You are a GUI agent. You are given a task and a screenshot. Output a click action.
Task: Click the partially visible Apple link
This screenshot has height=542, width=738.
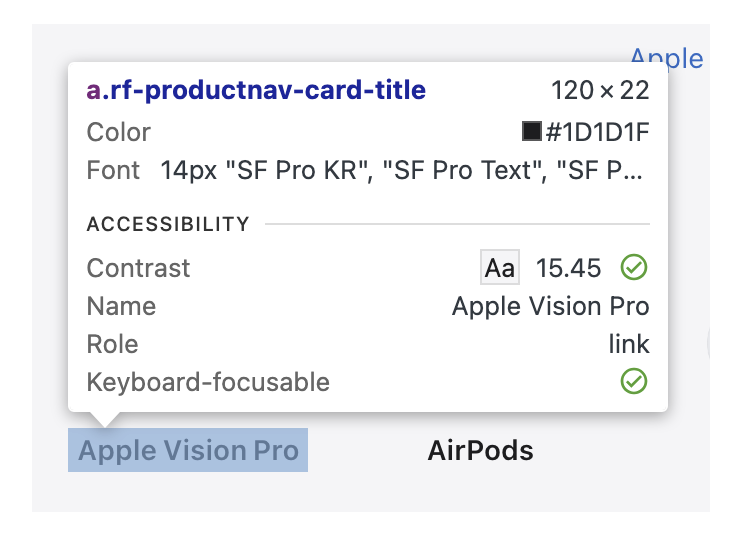click(666, 57)
